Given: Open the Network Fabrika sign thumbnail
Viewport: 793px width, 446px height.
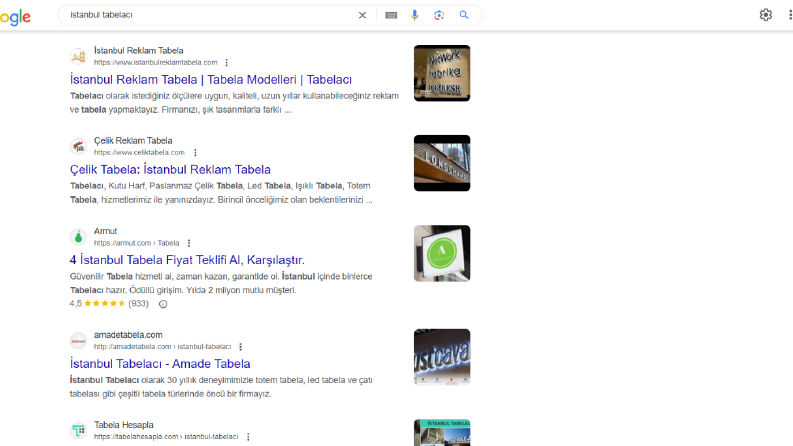Looking at the screenshot, I should tap(442, 73).
